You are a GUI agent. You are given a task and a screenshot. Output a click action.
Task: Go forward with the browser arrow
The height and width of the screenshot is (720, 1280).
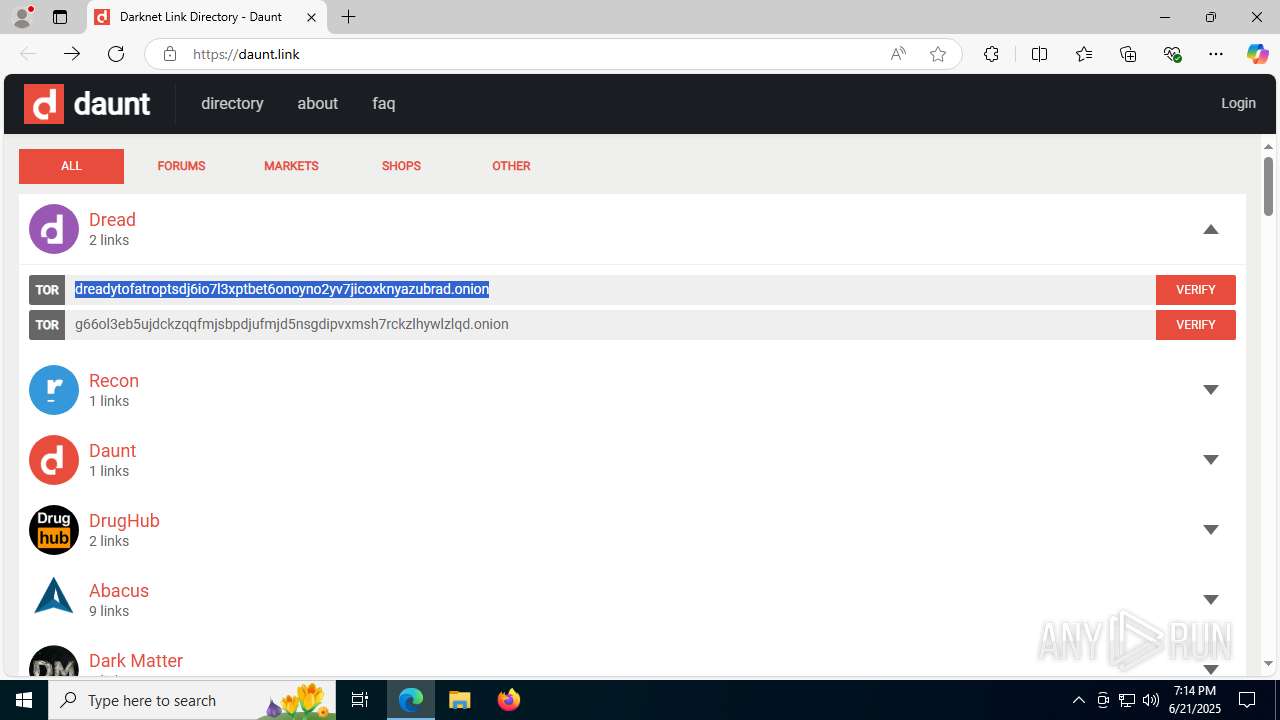72,54
